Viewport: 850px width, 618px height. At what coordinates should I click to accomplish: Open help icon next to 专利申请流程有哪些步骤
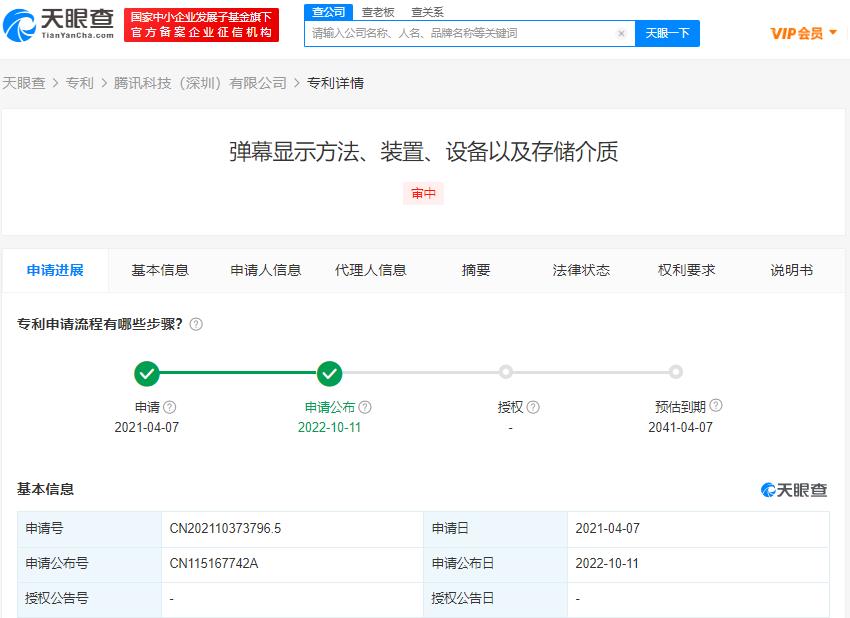coord(196,324)
